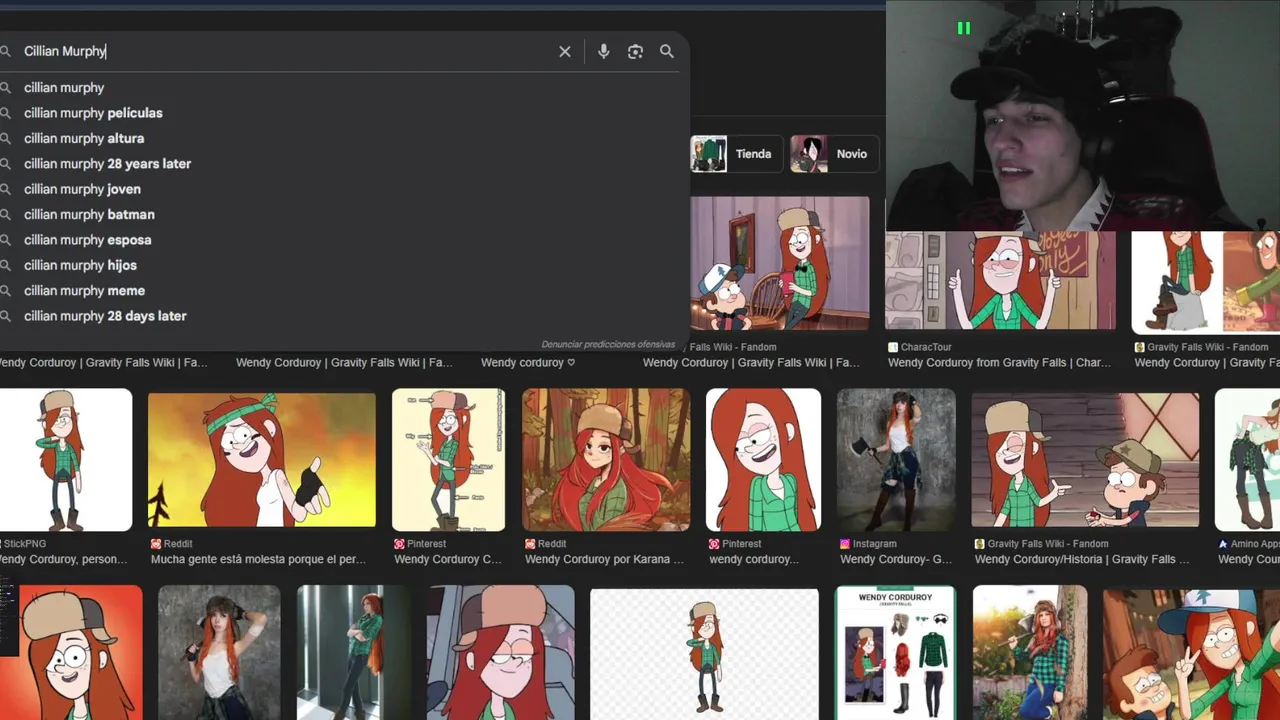The height and width of the screenshot is (720, 1280).
Task: Open the Wendy close-up with red background
Action: point(71,653)
